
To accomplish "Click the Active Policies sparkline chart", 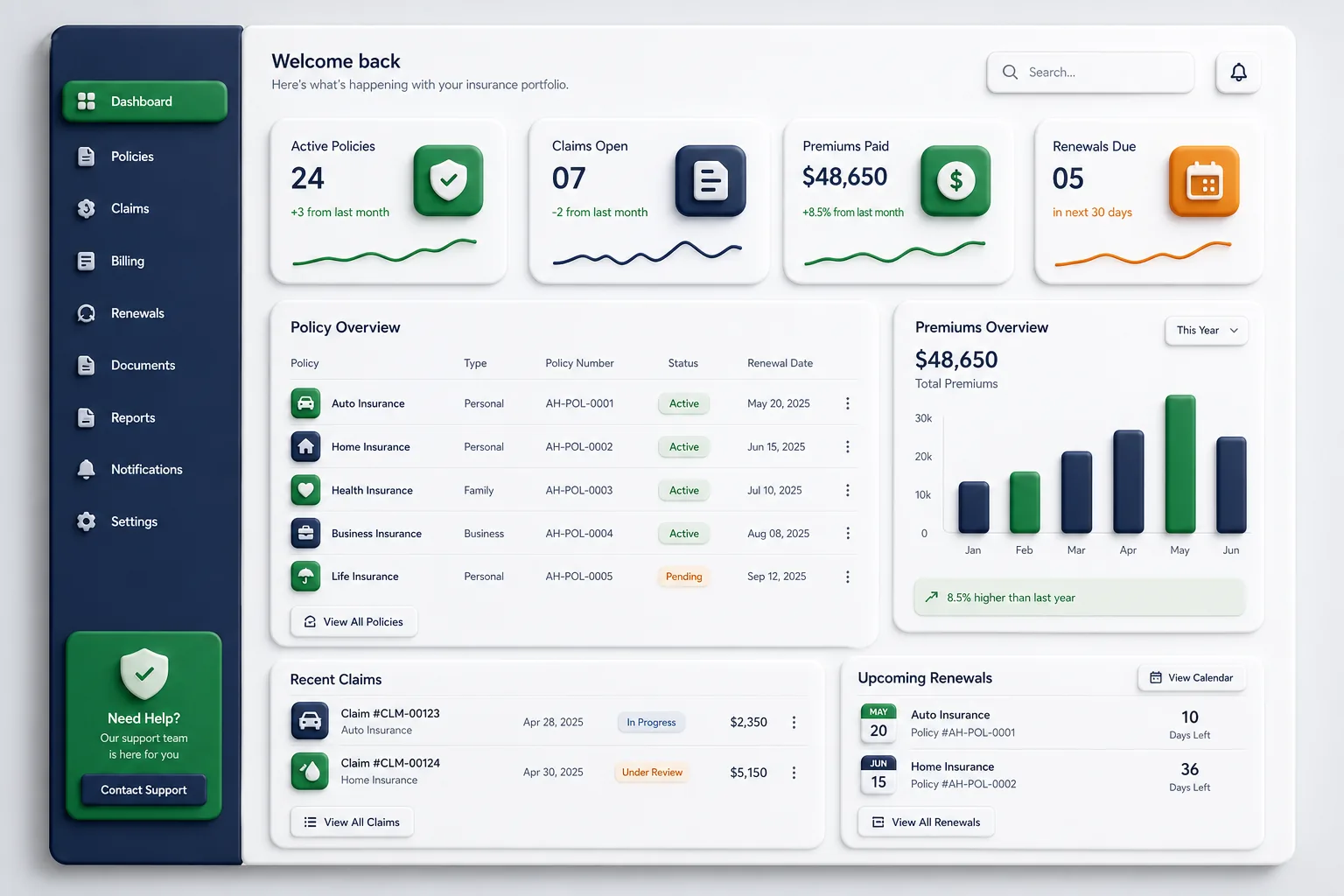I will [384, 251].
